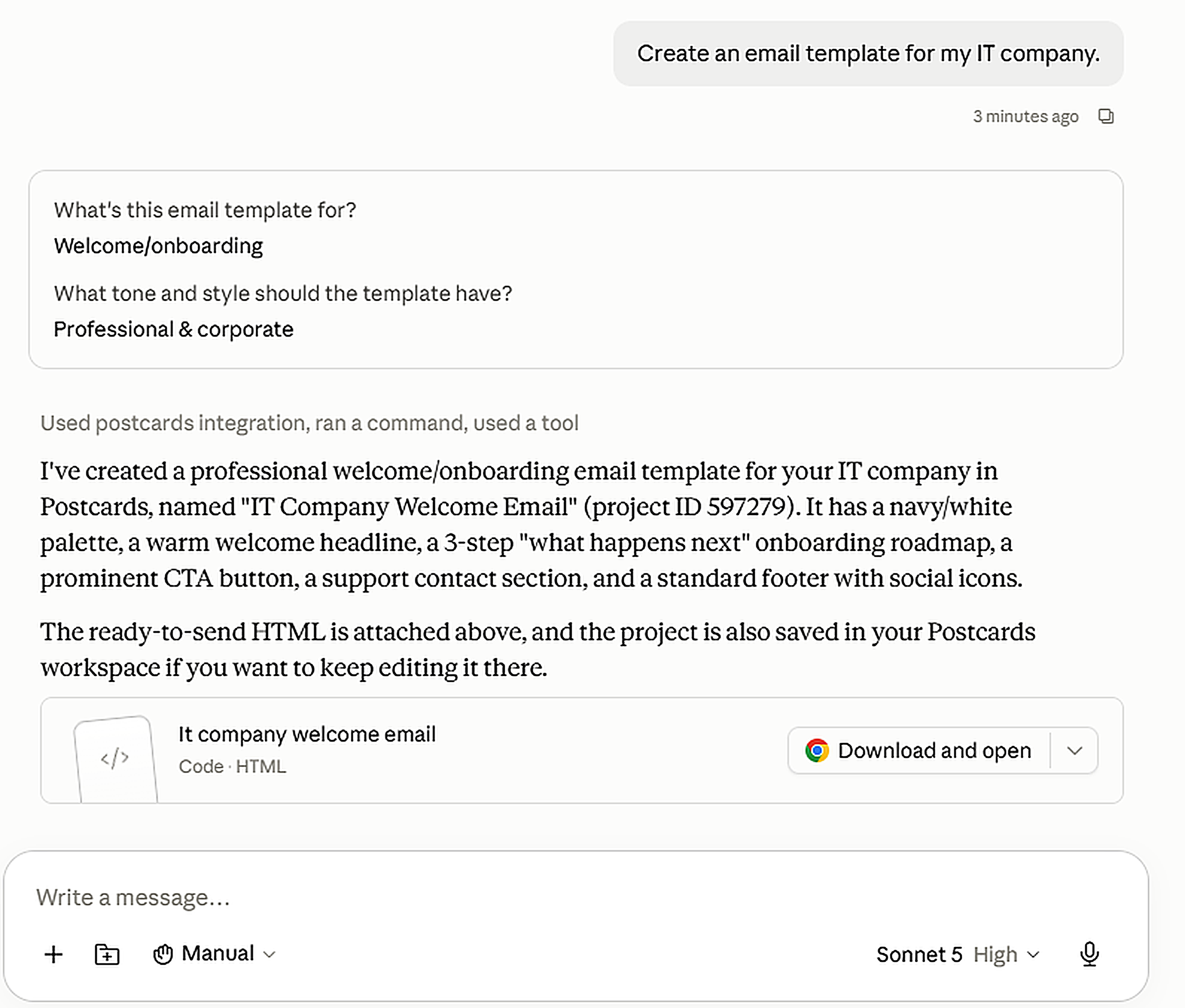Click the plus attachment icon
Image resolution: width=1185 pixels, height=1008 pixels.
[54, 954]
